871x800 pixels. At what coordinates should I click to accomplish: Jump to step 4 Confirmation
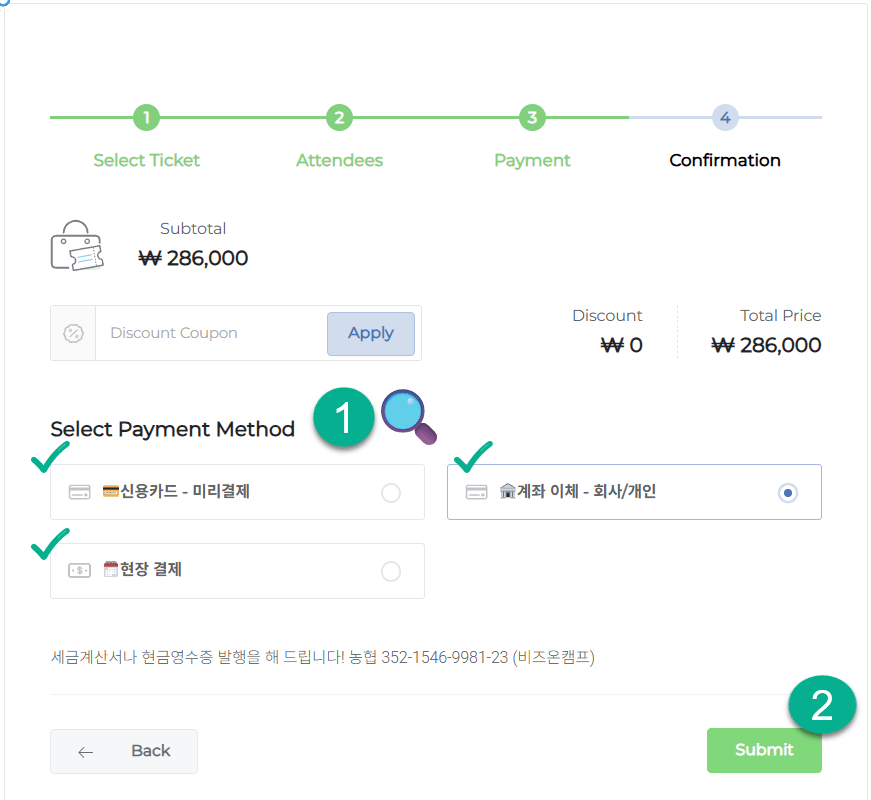(725, 118)
